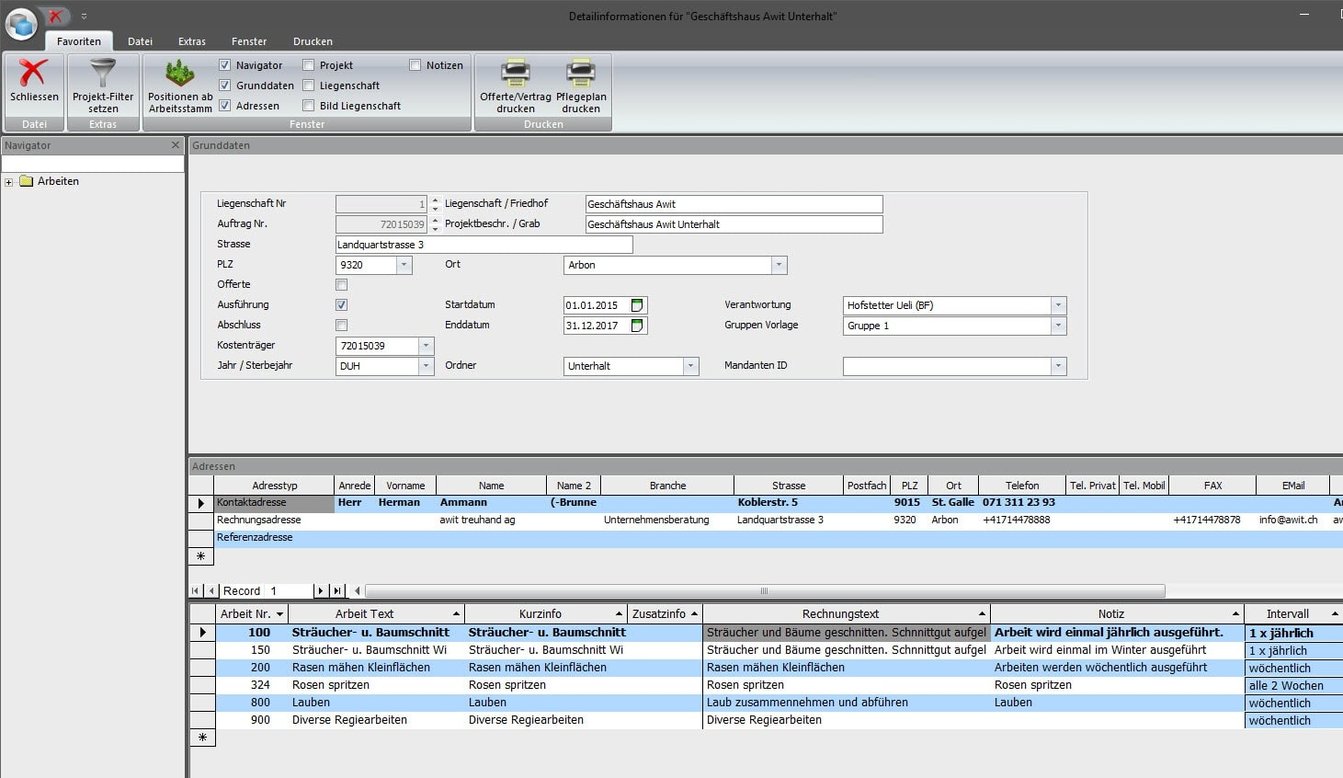The width and height of the screenshot is (1343, 778).
Task: Open the Ordner dropdown list
Action: click(x=690, y=366)
